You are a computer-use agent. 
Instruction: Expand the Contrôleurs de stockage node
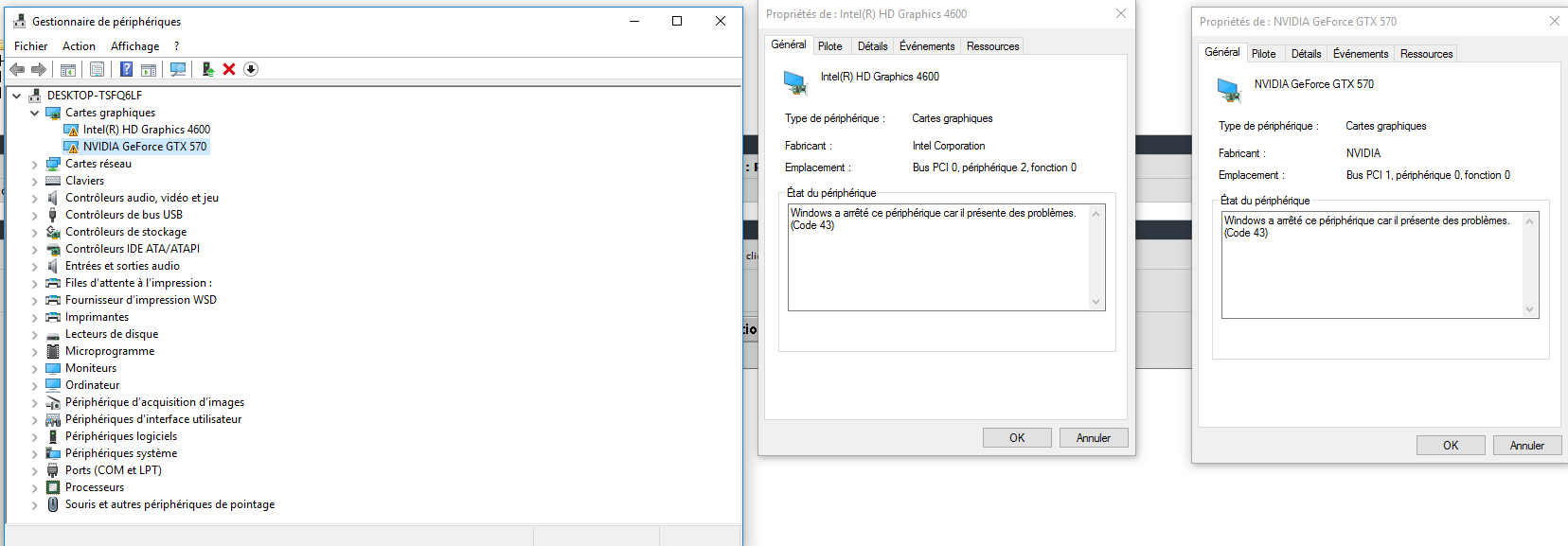pos(35,232)
